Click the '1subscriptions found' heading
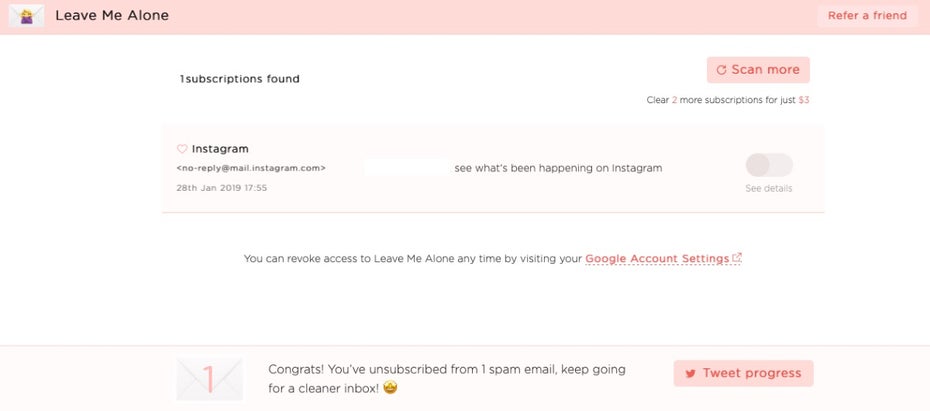Screen dimensions: 930x411 [240, 79]
